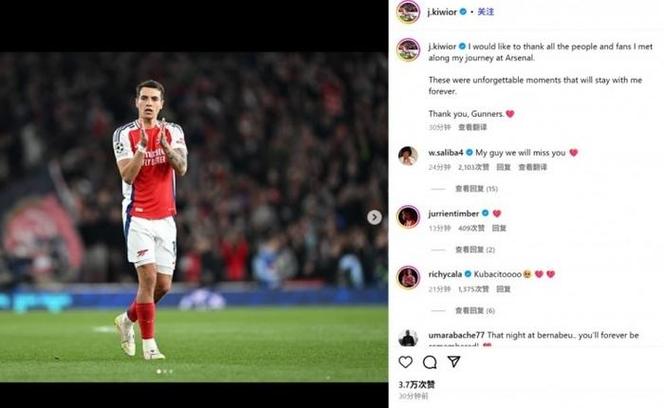Go to next photo with carousel arrow
Screen dimensions: 664x408
coord(374,217)
